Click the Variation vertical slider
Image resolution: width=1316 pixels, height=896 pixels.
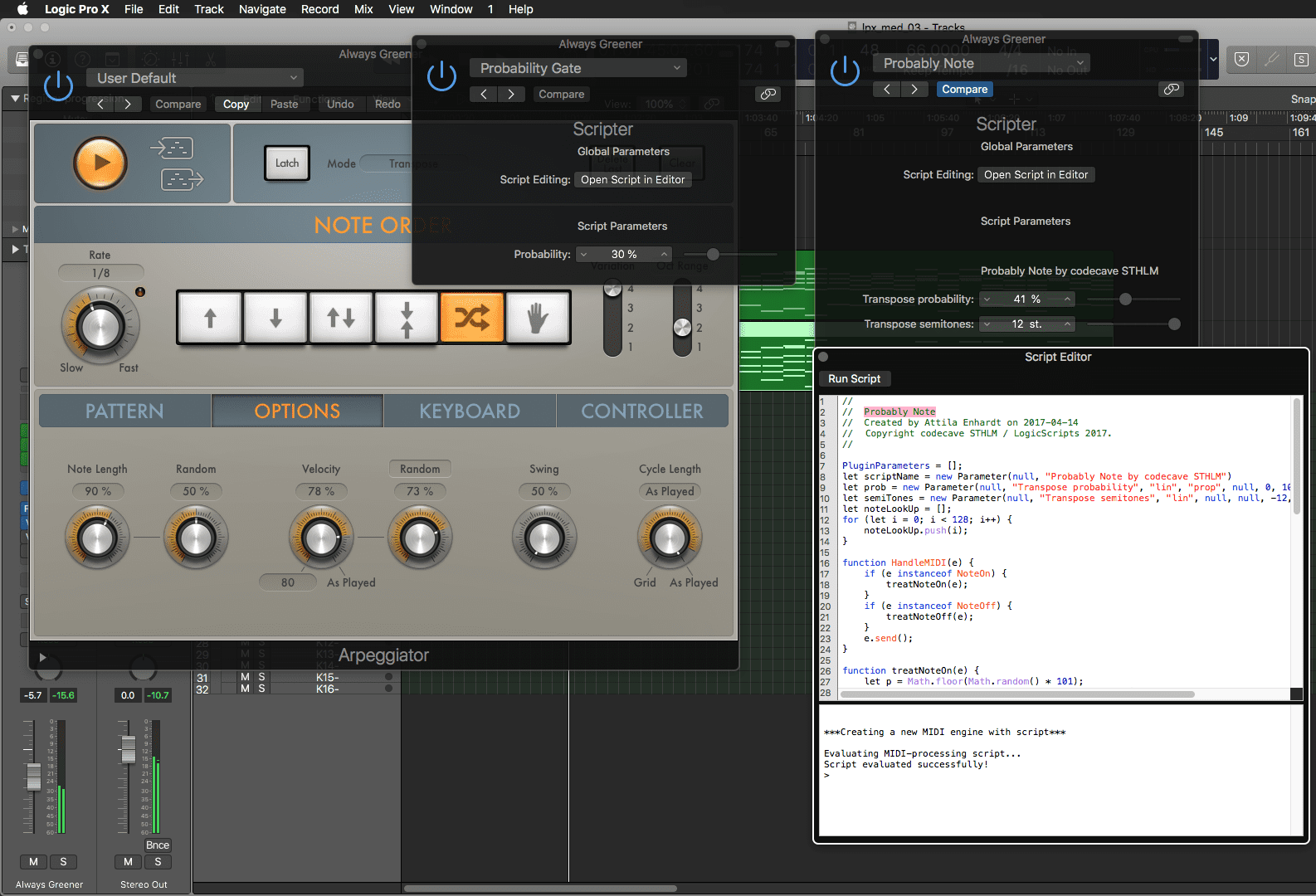coord(612,319)
